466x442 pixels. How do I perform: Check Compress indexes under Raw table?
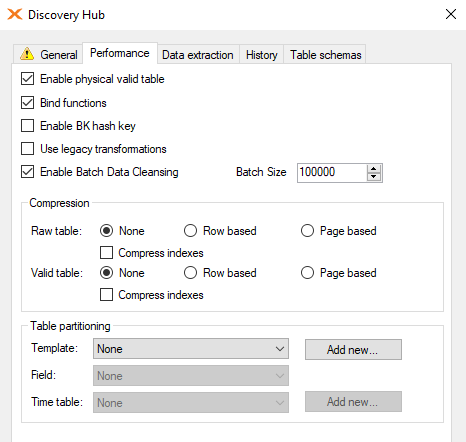pos(106,253)
